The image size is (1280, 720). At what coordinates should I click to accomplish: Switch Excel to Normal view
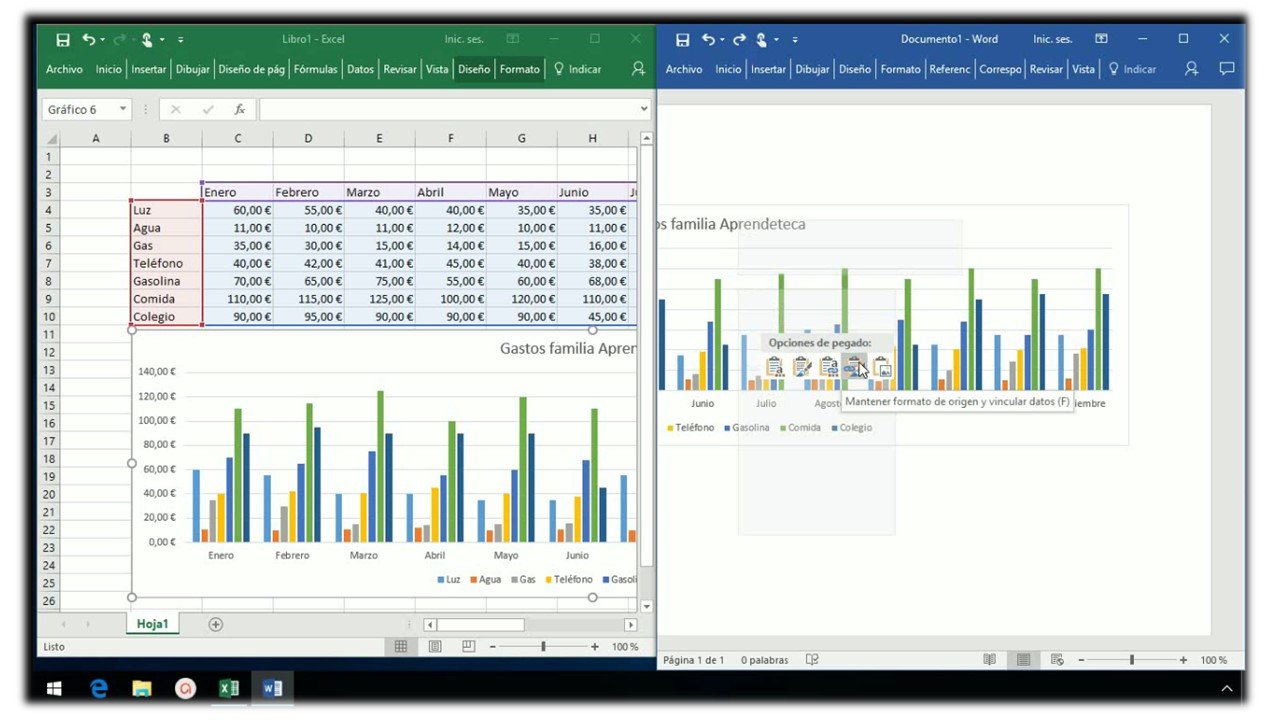[x=401, y=647]
